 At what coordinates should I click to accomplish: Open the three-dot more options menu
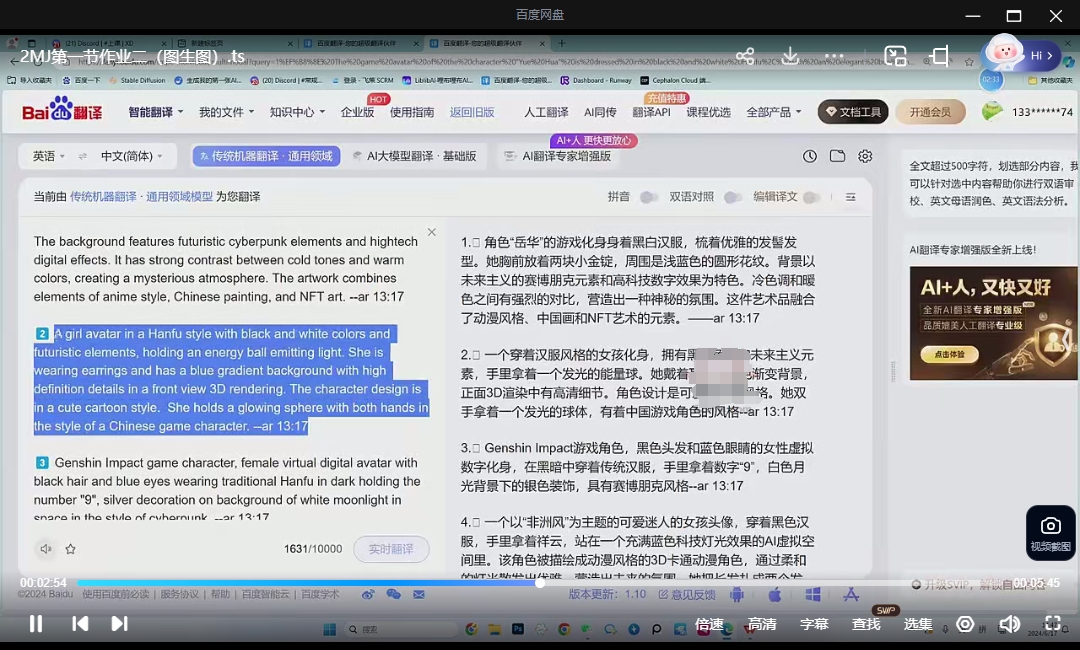[x=834, y=56]
